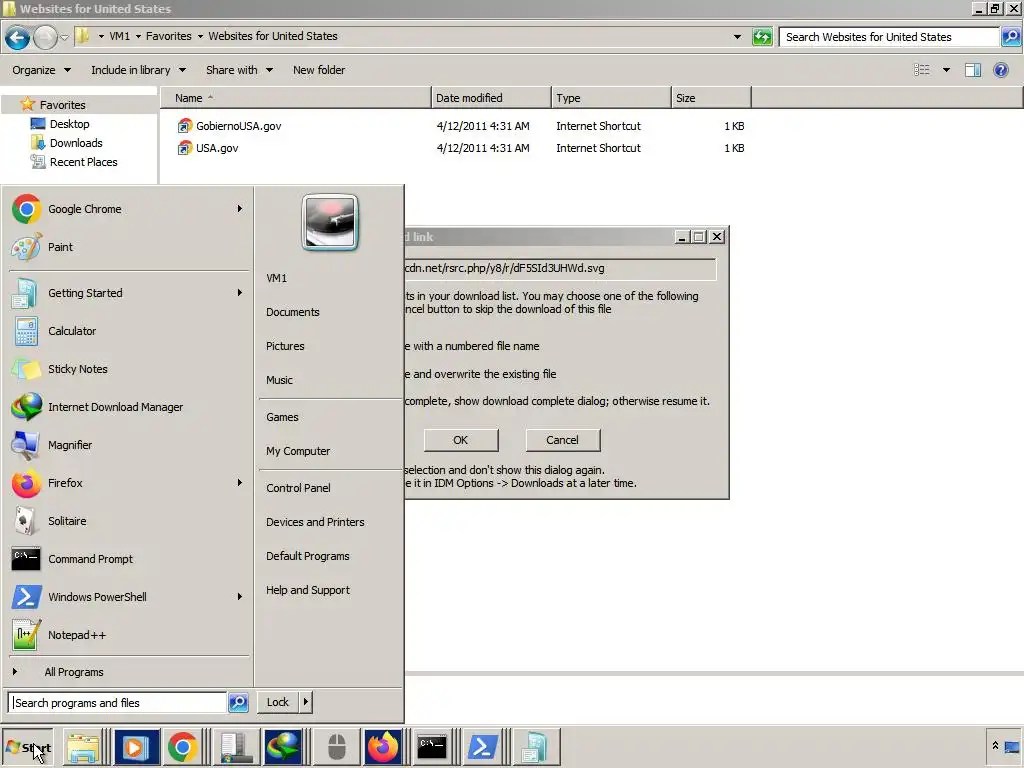Screen dimensions: 1024x768
Task: Click the Lock button
Action: click(278, 702)
